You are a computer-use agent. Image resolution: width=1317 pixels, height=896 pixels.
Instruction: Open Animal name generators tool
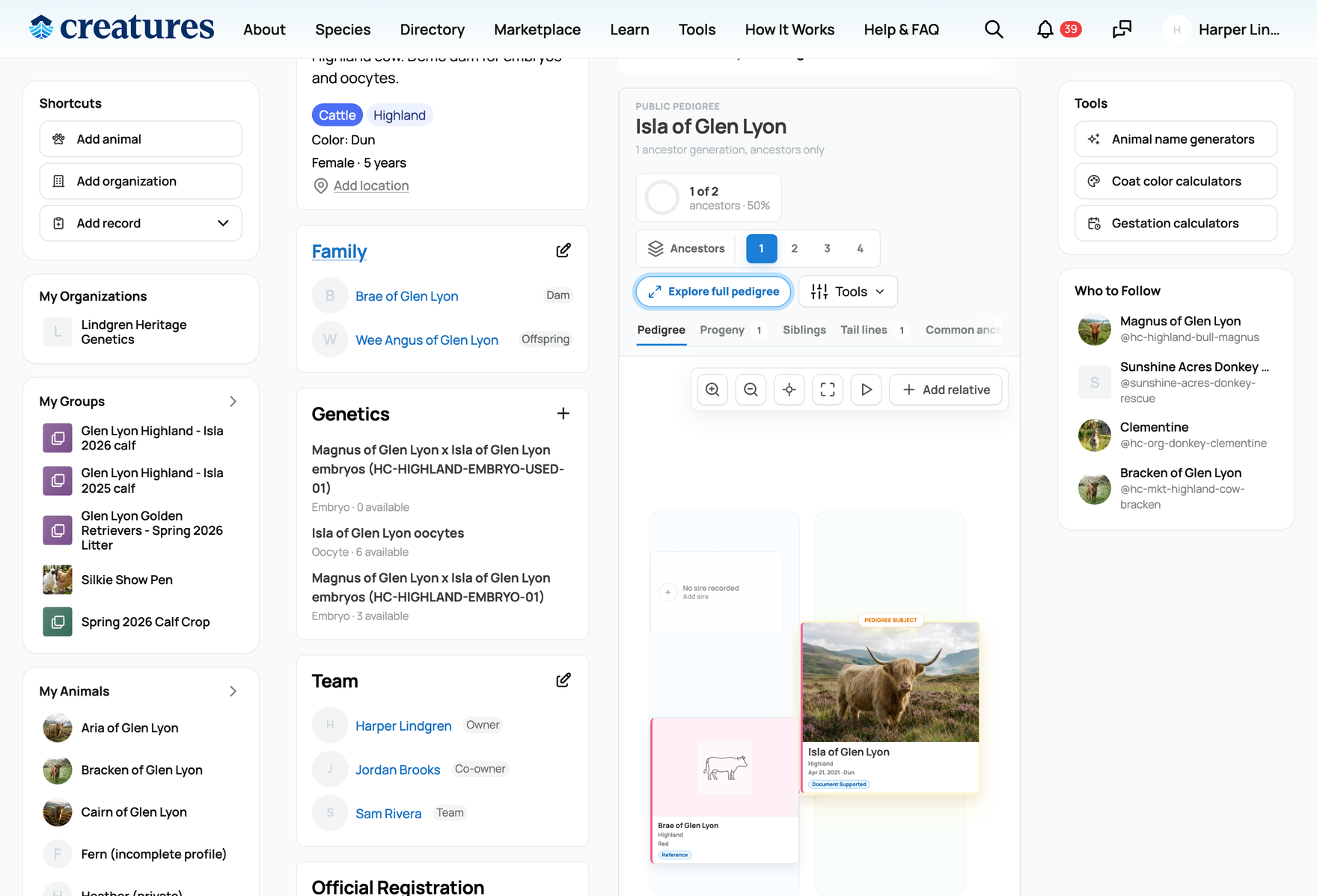pyautogui.click(x=1176, y=139)
